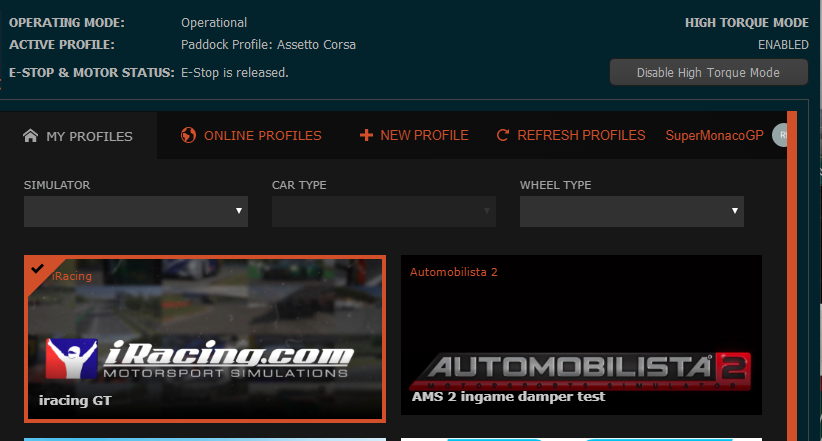
Task: Click the refresh arrow icon
Action: point(502,135)
